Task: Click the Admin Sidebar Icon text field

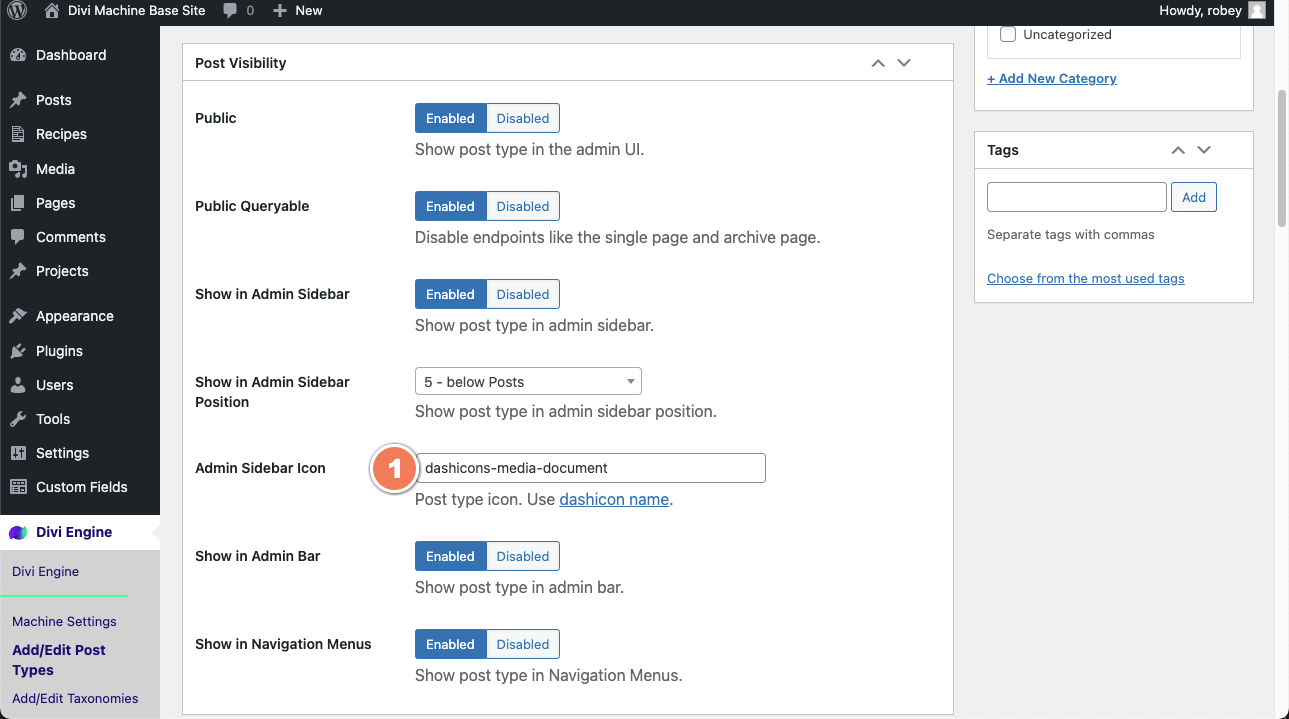Action: click(590, 468)
